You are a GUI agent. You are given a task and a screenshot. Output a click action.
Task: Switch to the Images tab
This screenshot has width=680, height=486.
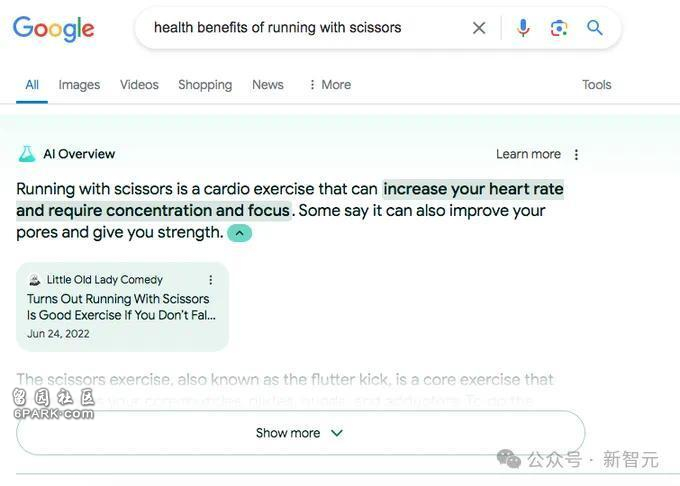pos(79,85)
